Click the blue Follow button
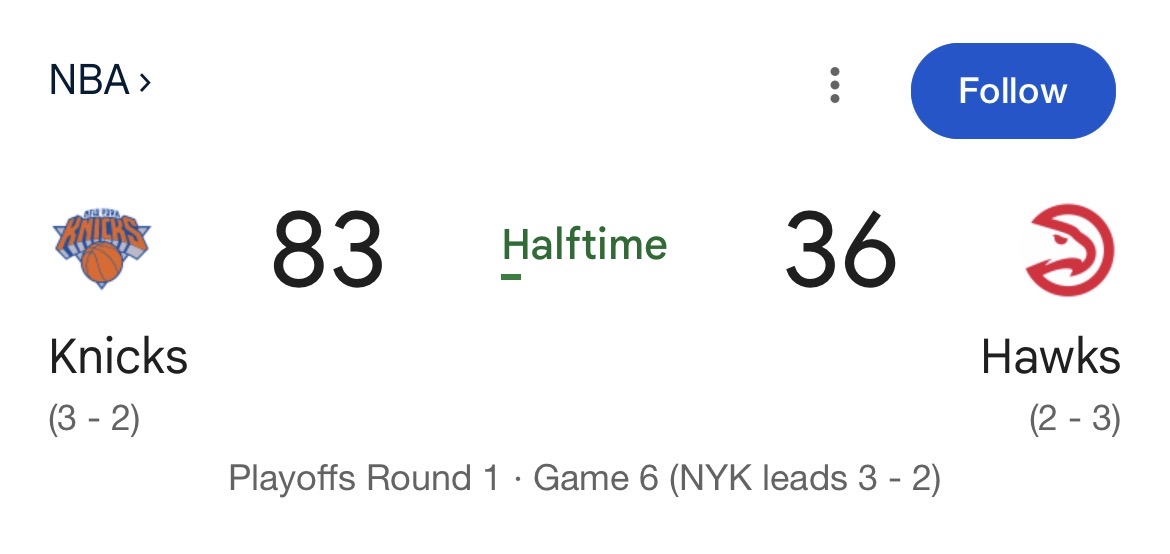 pyautogui.click(x=1013, y=90)
